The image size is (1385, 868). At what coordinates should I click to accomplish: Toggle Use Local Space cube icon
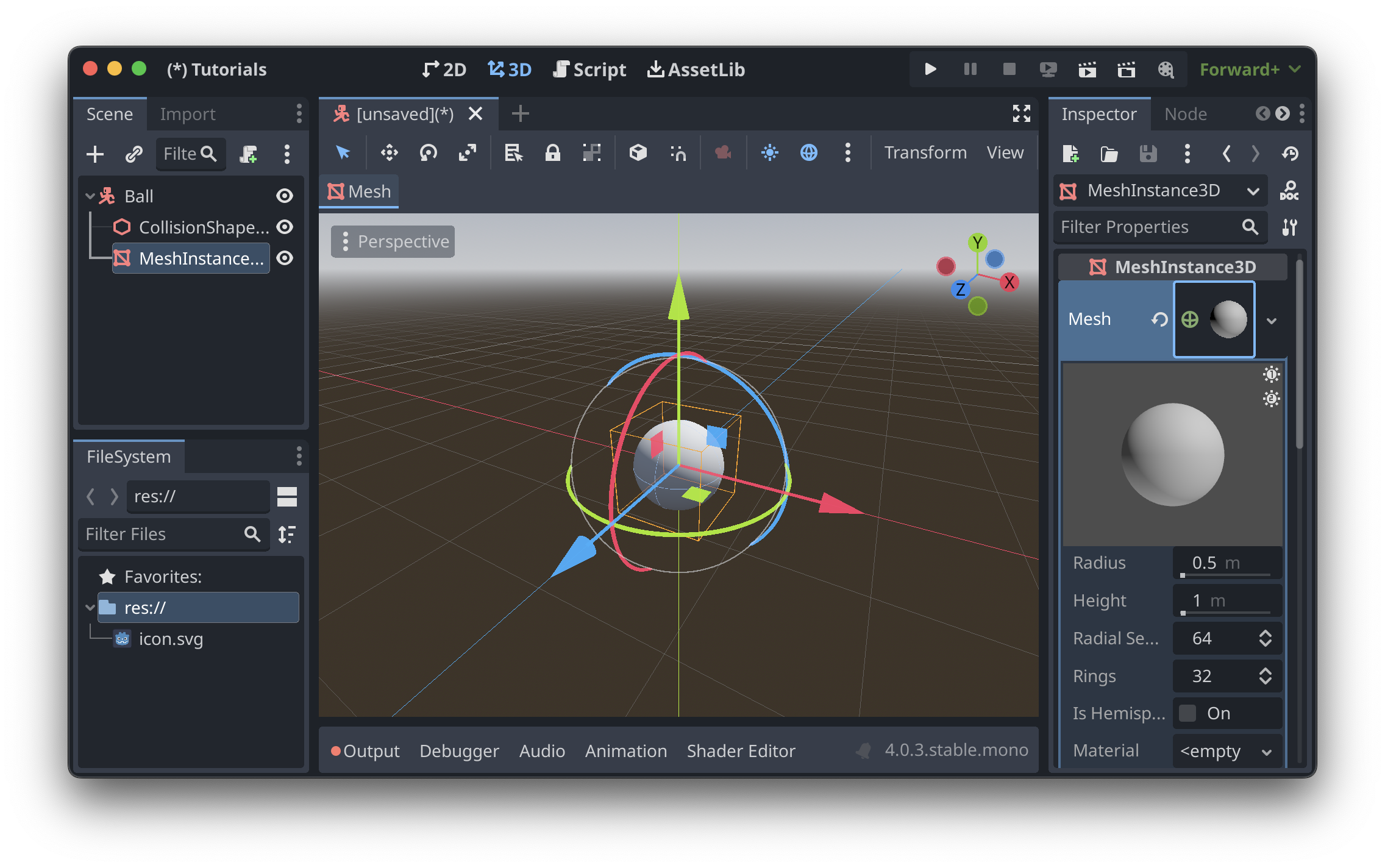(638, 152)
